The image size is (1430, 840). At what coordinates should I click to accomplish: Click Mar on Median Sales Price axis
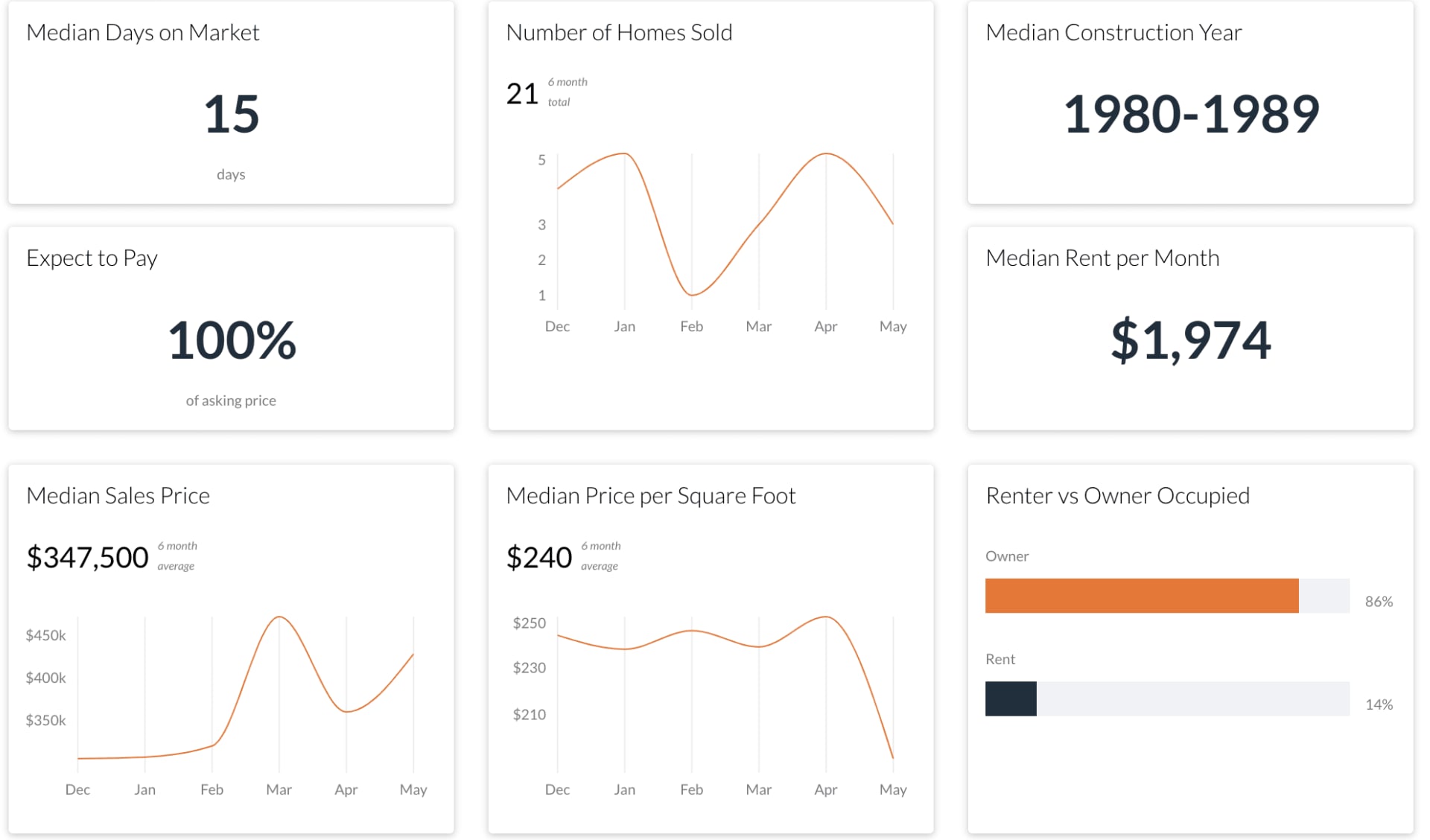279,789
